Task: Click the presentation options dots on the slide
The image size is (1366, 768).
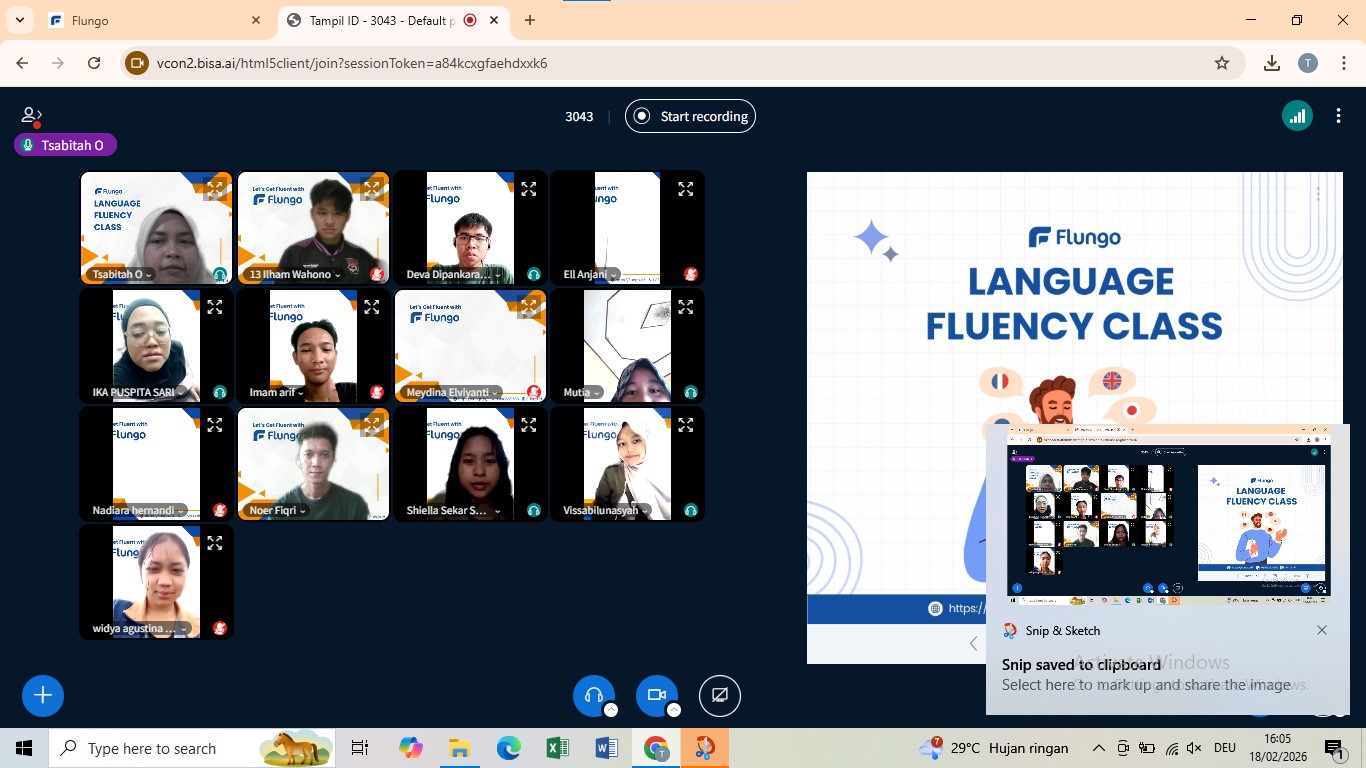Action: [1318, 194]
